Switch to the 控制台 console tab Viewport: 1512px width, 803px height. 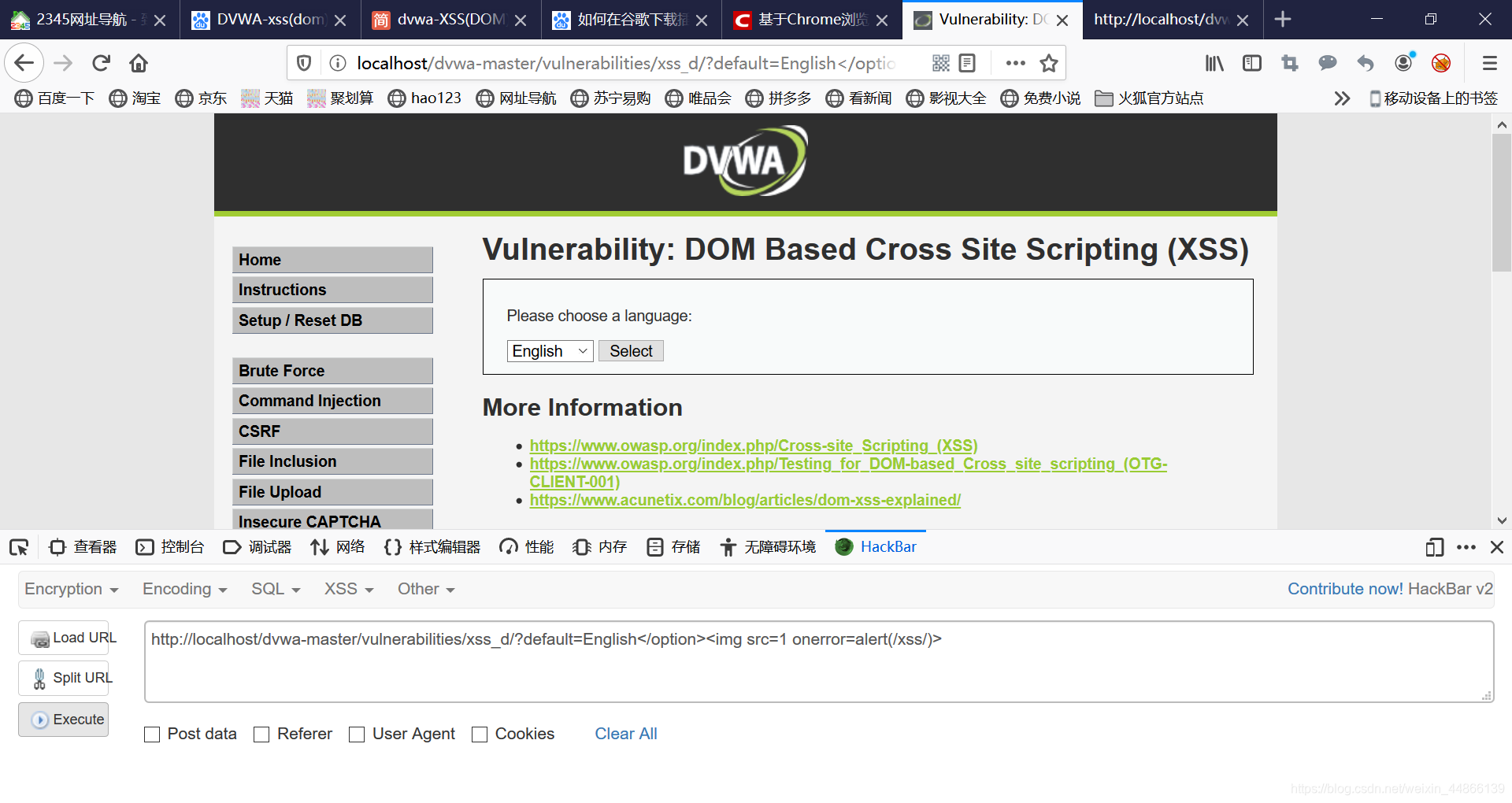click(x=170, y=547)
